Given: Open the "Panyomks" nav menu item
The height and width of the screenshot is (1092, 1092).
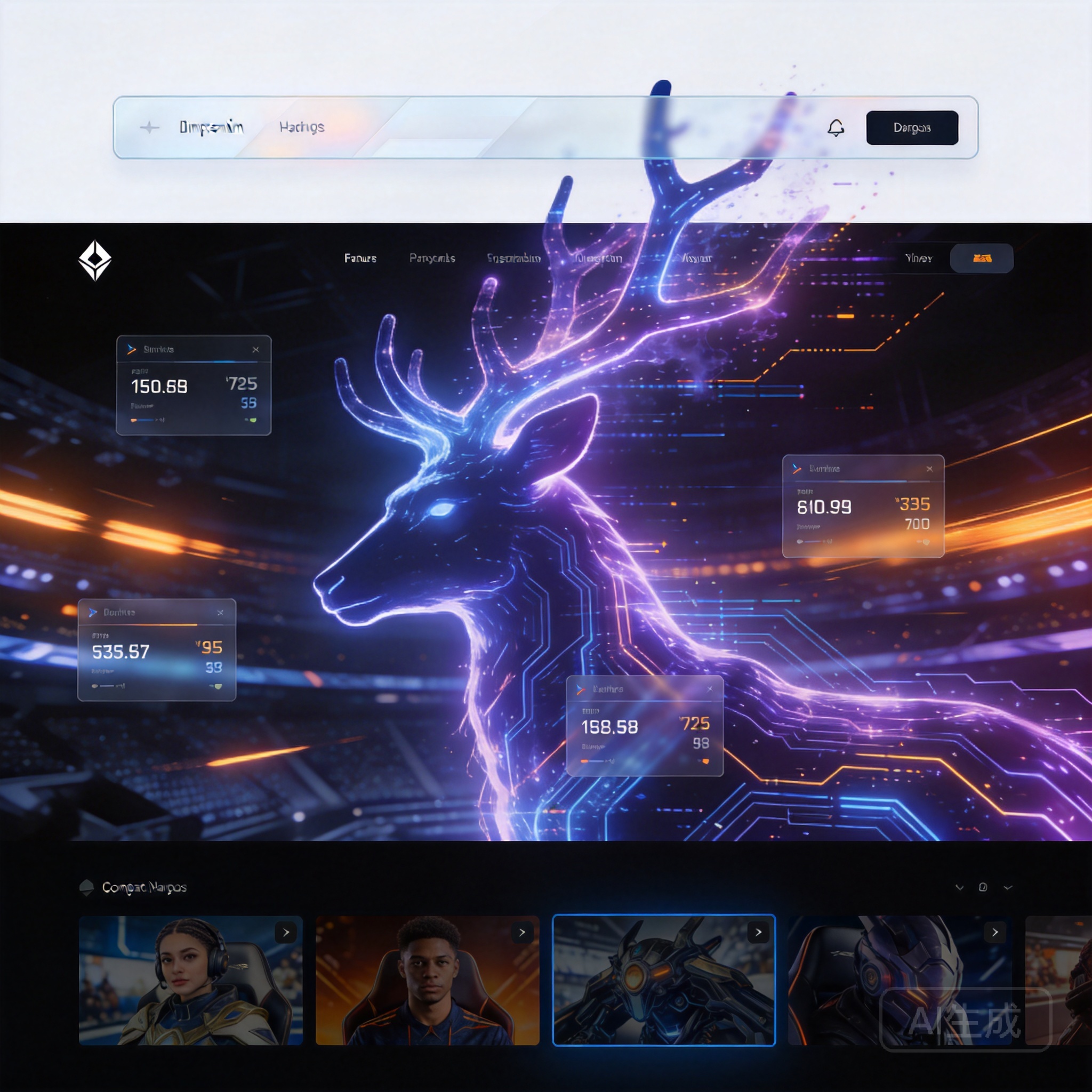Looking at the screenshot, I should click(432, 258).
